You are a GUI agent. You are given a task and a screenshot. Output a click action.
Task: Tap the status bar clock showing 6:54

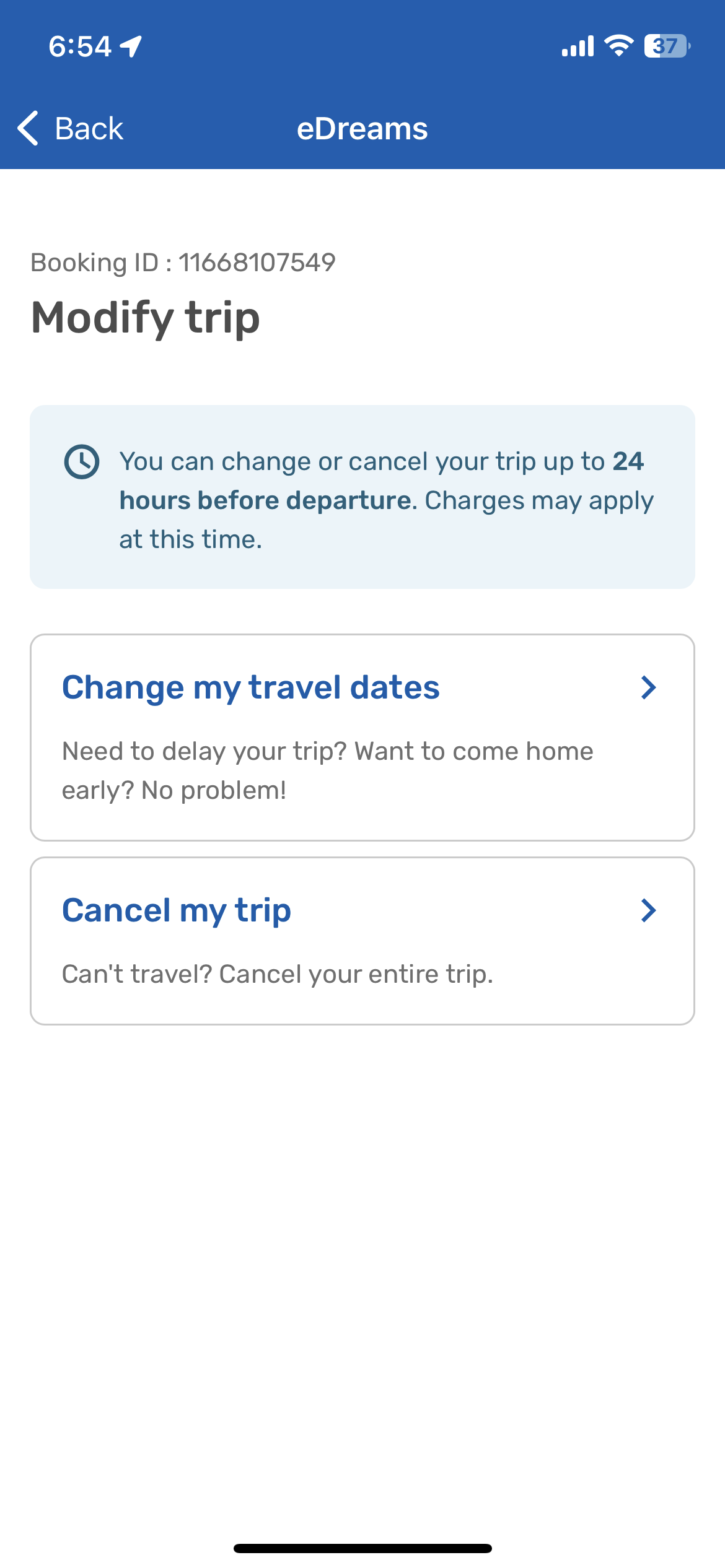(80, 46)
